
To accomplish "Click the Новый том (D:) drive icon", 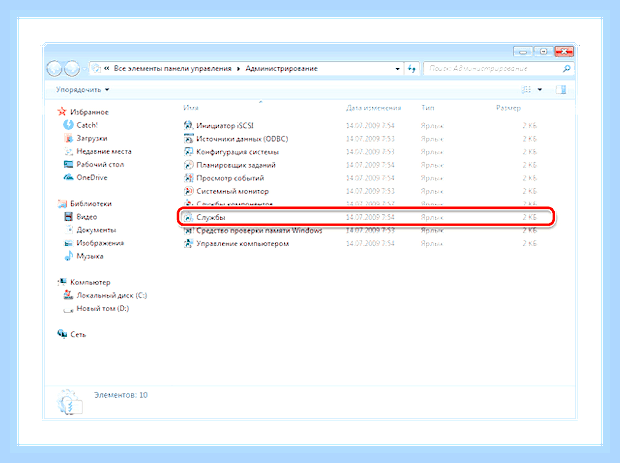I will point(68,309).
